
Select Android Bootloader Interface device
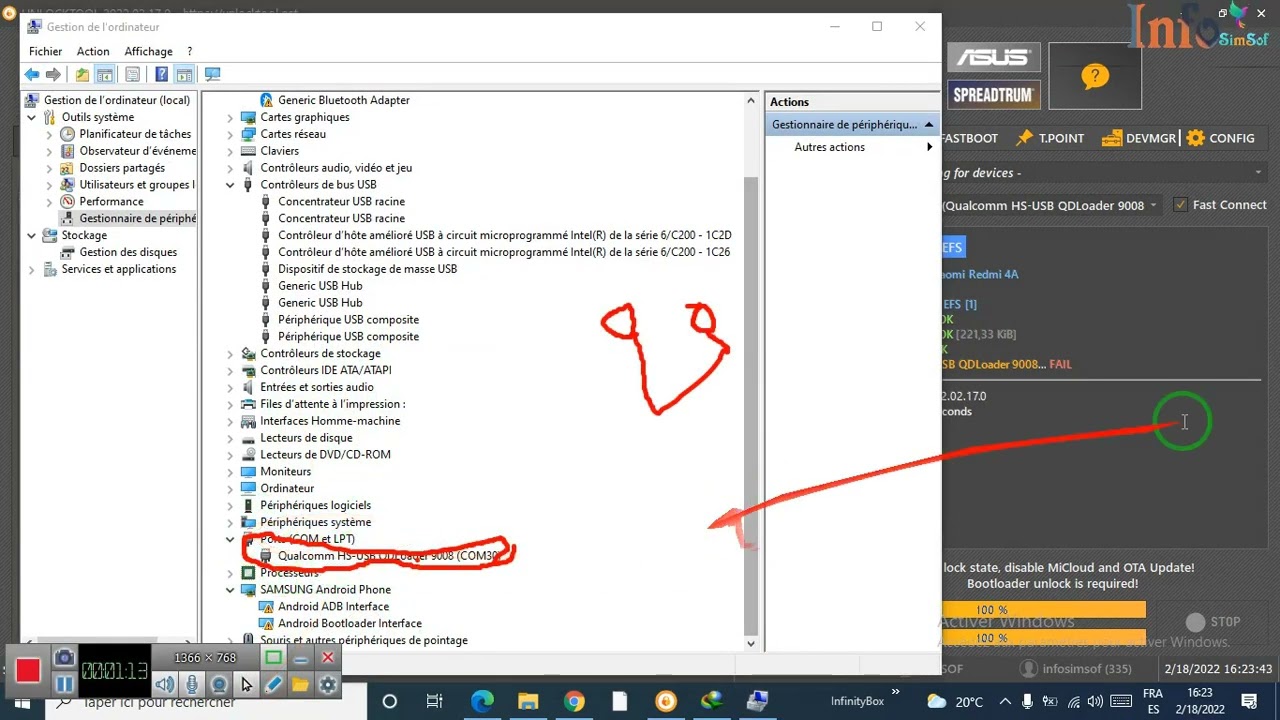pos(350,623)
